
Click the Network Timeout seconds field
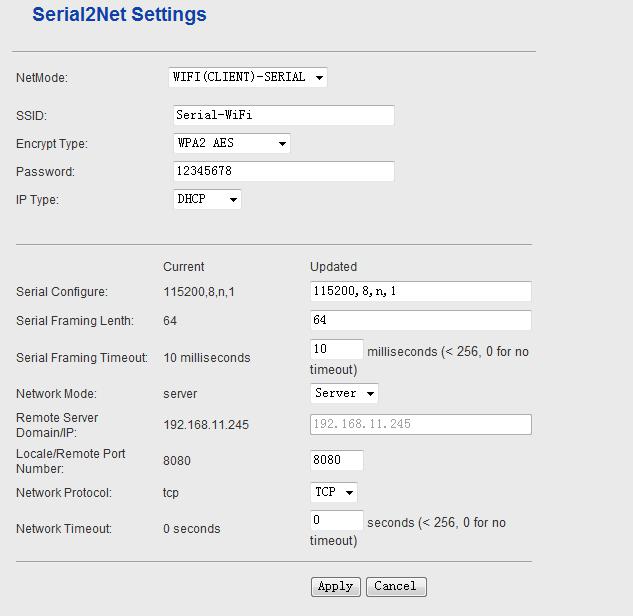tap(336, 521)
